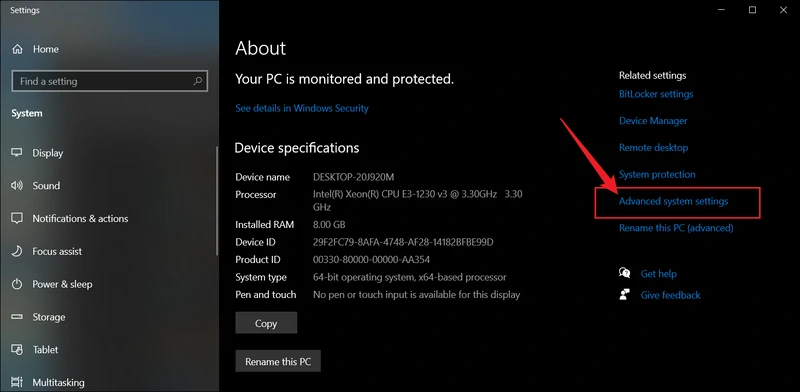The height and width of the screenshot is (392, 800).
Task: Focus the Find a setting field
Action: 109,81
